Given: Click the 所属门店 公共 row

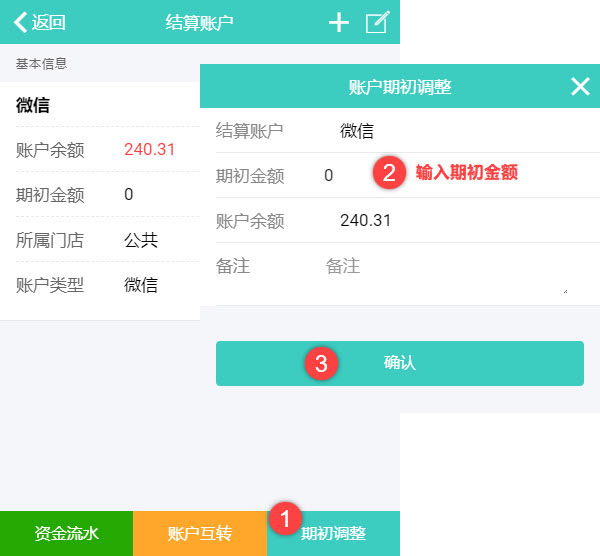Looking at the screenshot, I should point(100,240).
